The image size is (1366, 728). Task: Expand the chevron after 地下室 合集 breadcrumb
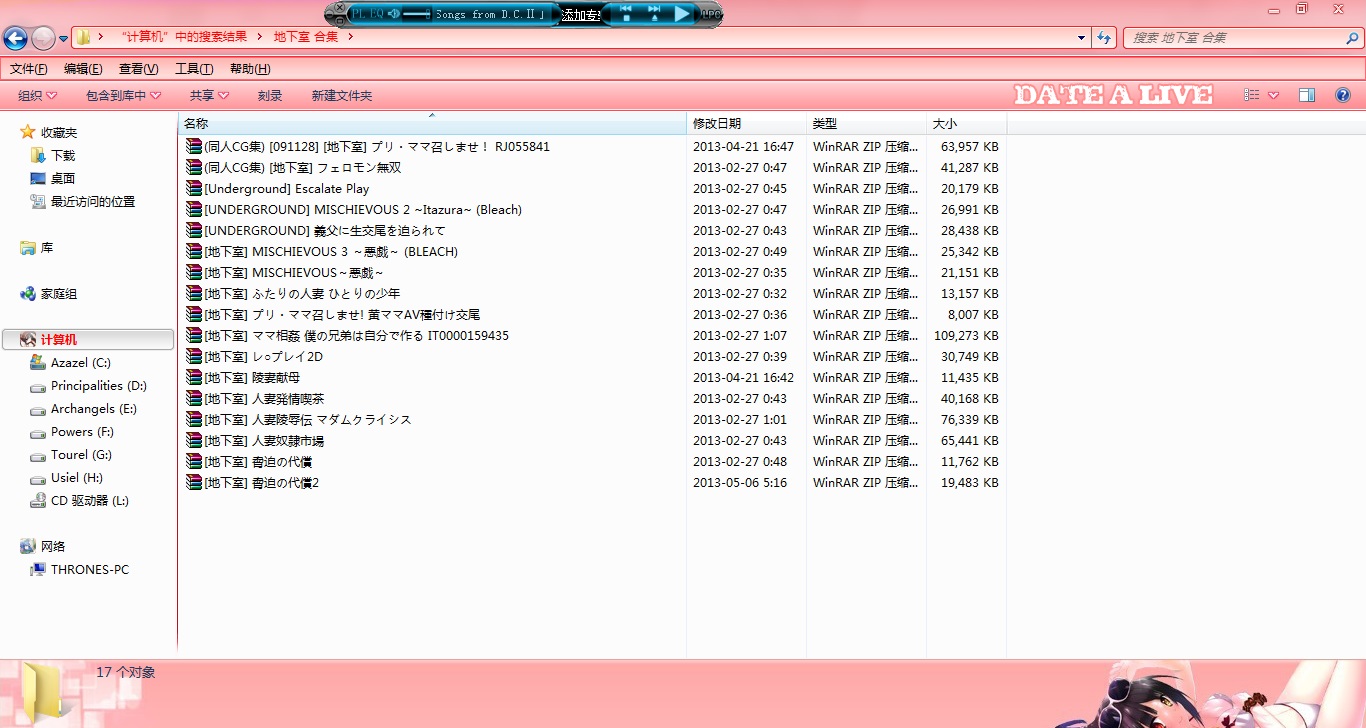351,37
